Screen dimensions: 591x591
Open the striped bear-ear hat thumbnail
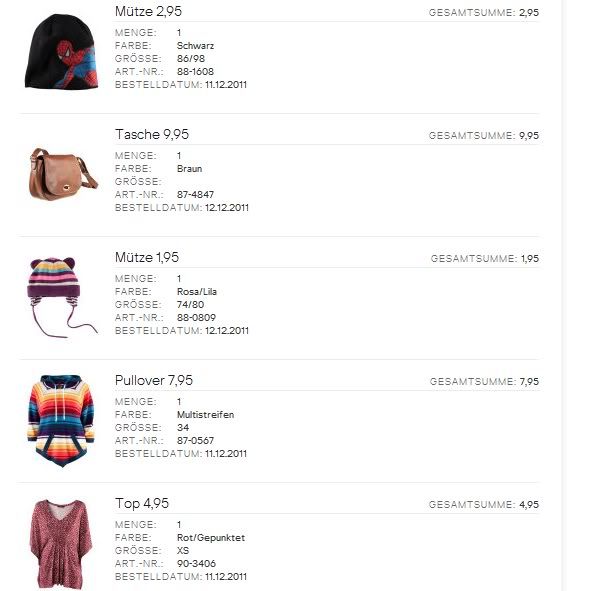[x=62, y=297]
